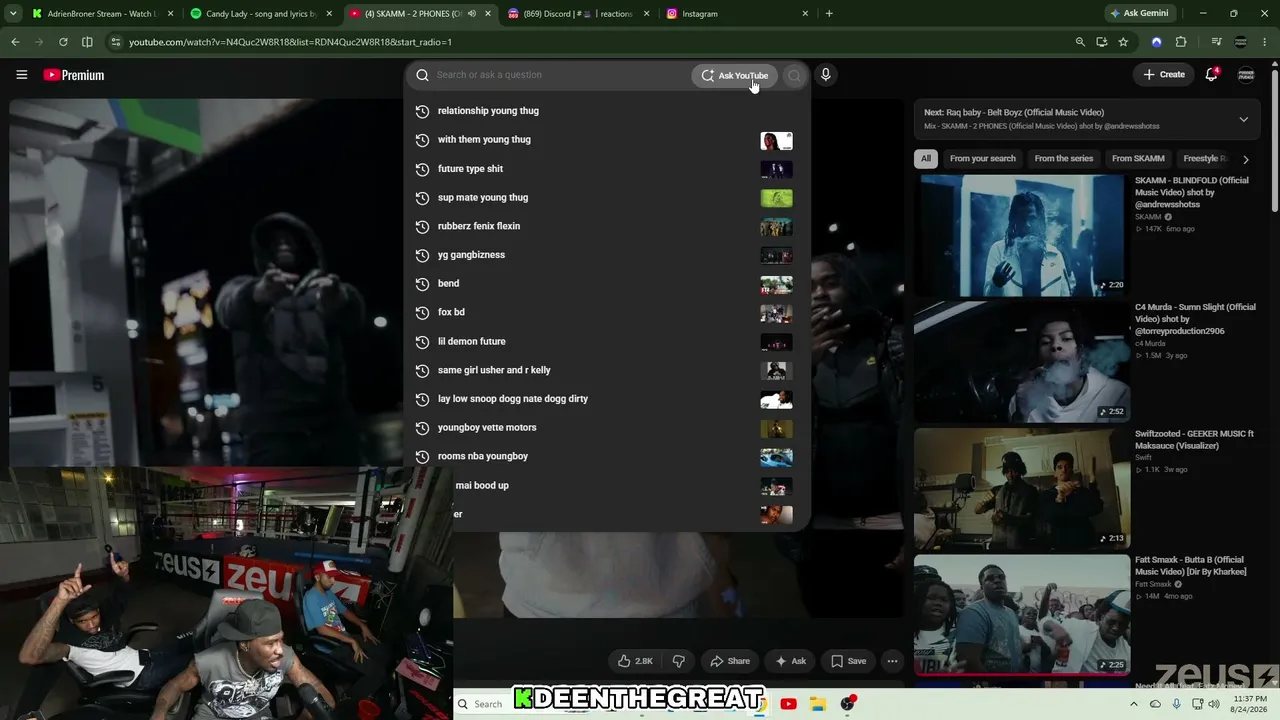Reload the page with refresh icon
Viewport: 1280px width, 720px height.
pyautogui.click(x=63, y=42)
